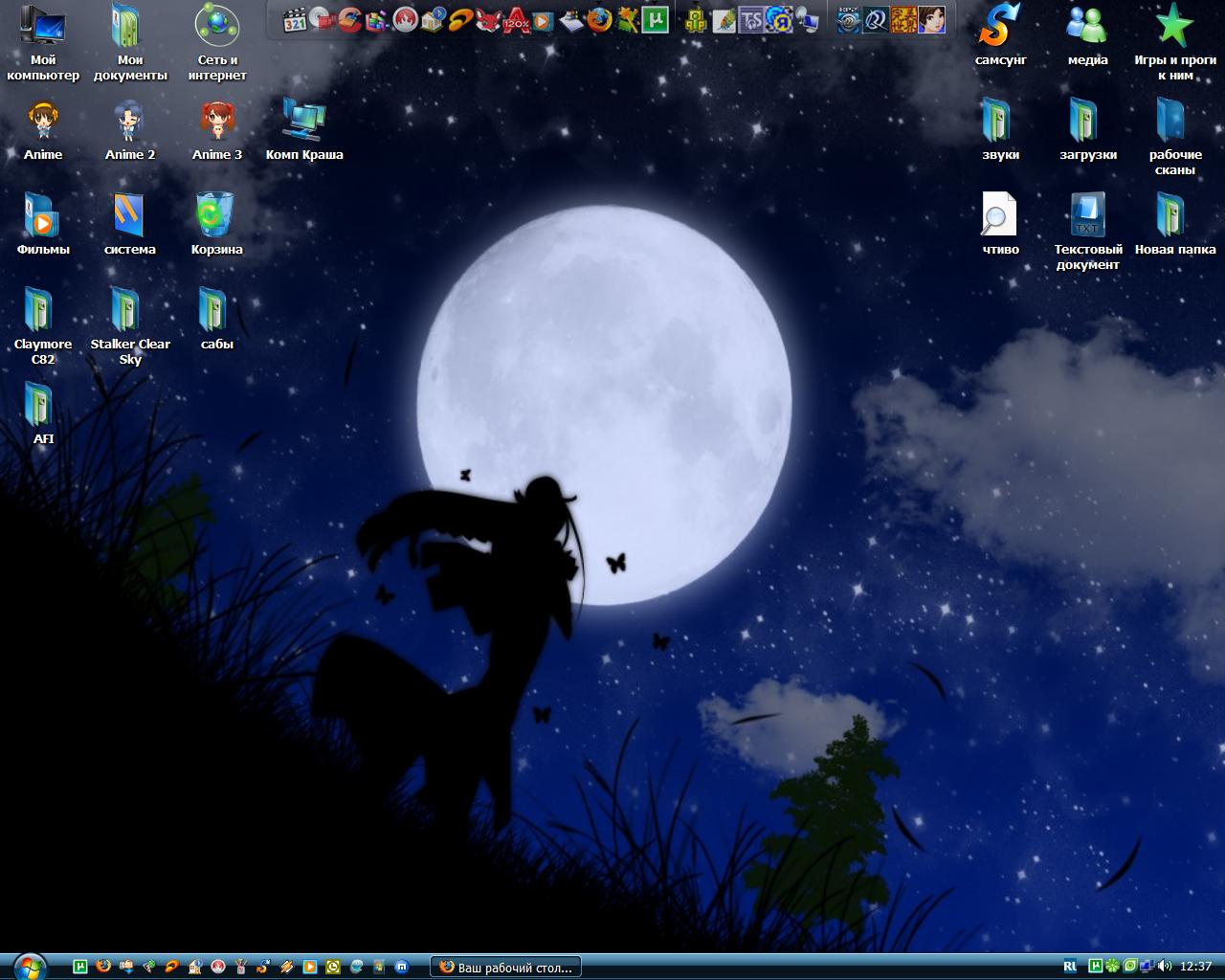The width and height of the screenshot is (1225, 980).
Task: Launch Firefox from the top dock
Action: (600, 19)
